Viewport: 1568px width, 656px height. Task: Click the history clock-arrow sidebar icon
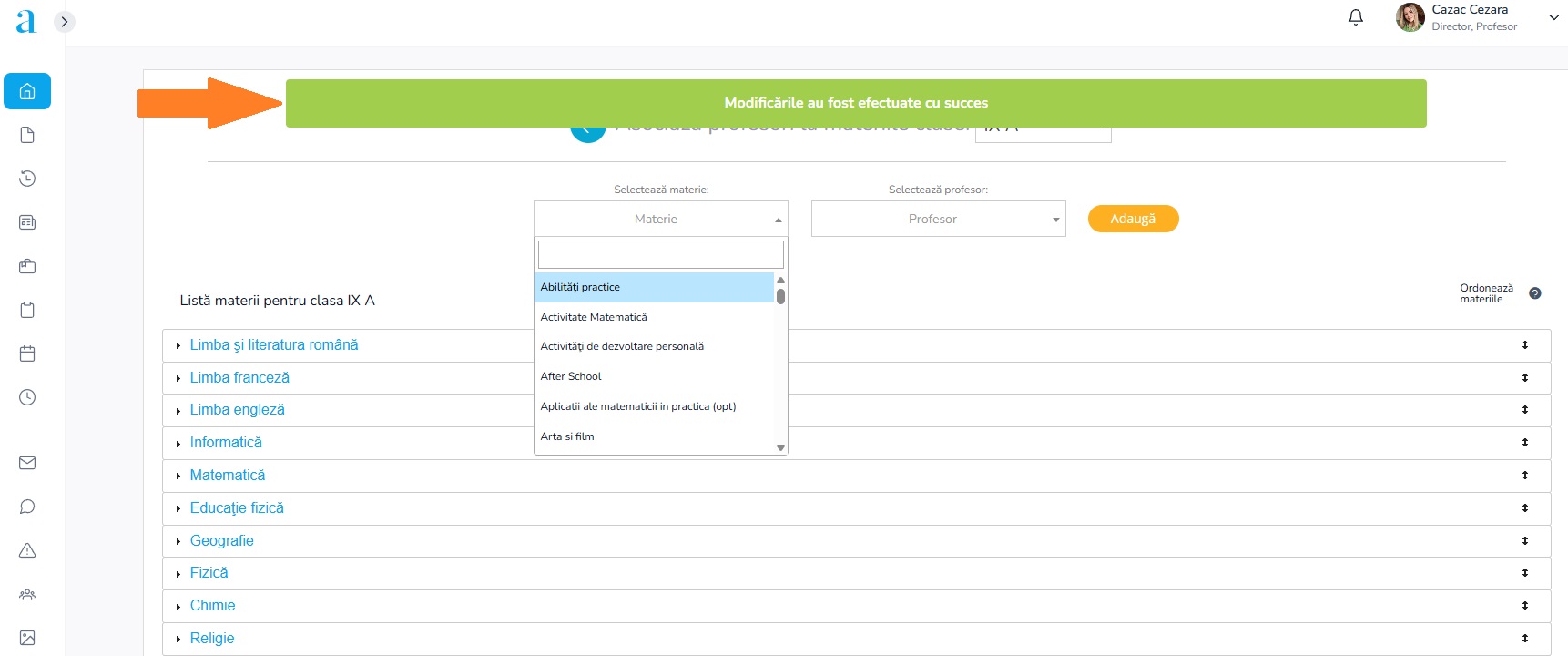tap(27, 179)
